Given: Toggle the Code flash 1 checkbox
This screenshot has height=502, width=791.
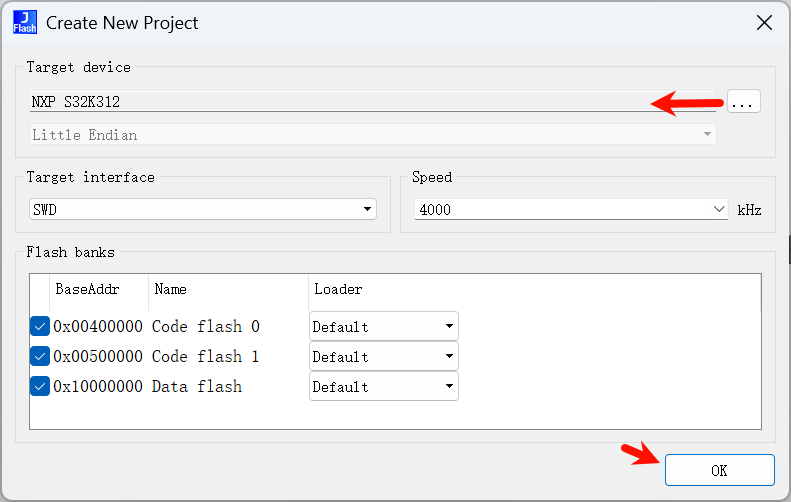Looking at the screenshot, I should point(40,356).
